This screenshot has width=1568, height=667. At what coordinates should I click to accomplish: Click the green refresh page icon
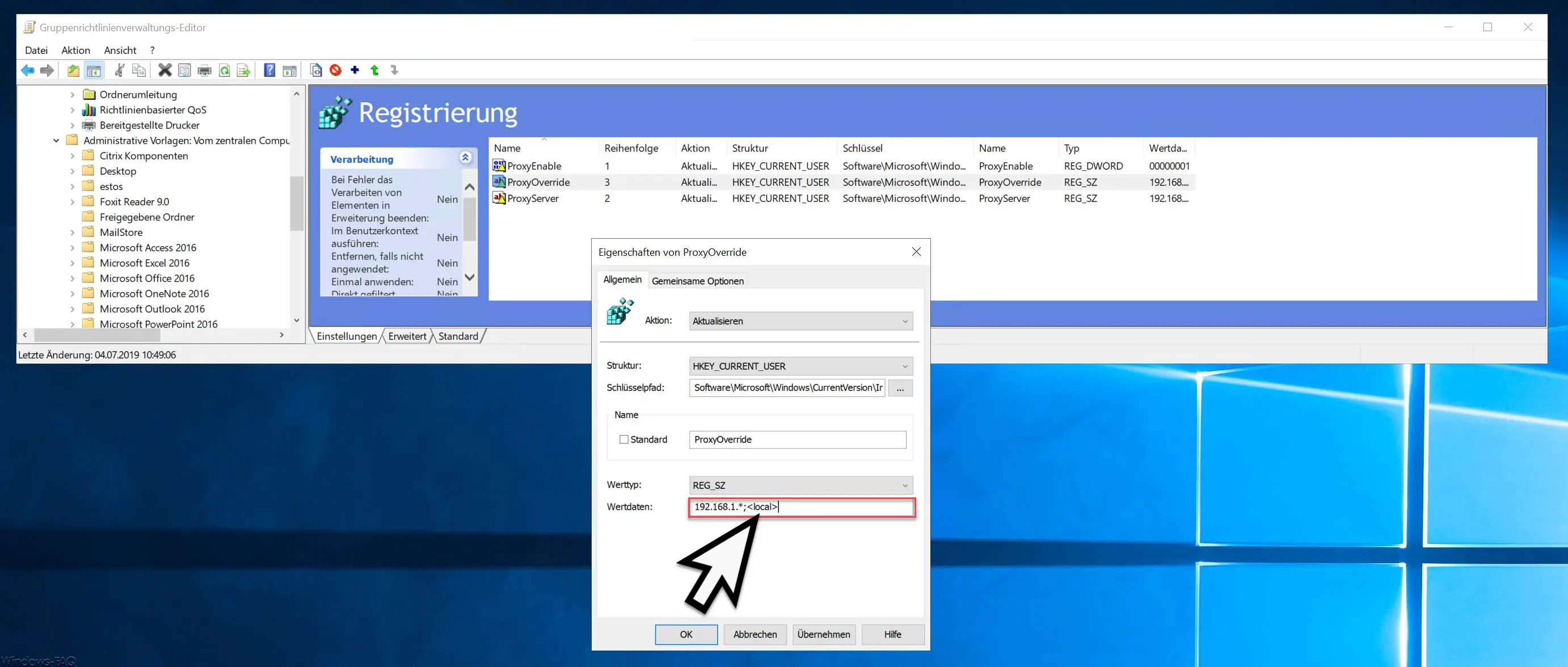click(225, 70)
